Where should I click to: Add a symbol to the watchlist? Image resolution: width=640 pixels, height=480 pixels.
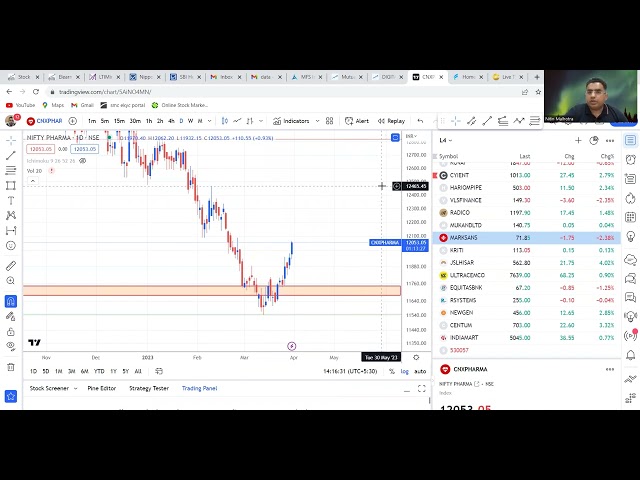coord(578,140)
